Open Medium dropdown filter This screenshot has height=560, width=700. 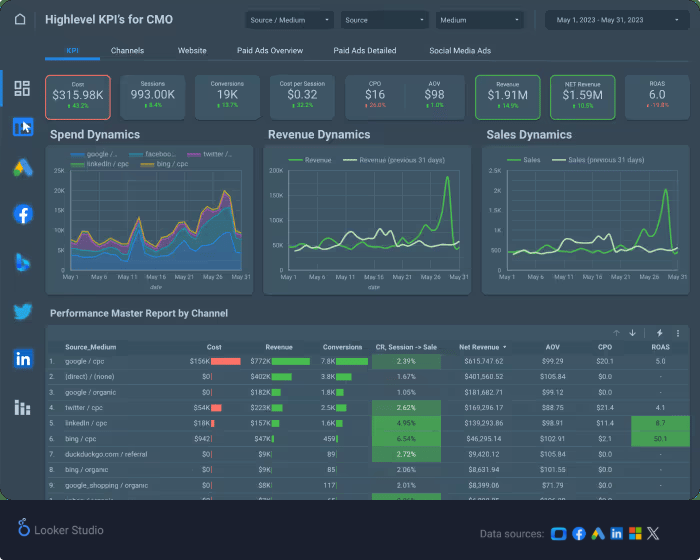(479, 20)
